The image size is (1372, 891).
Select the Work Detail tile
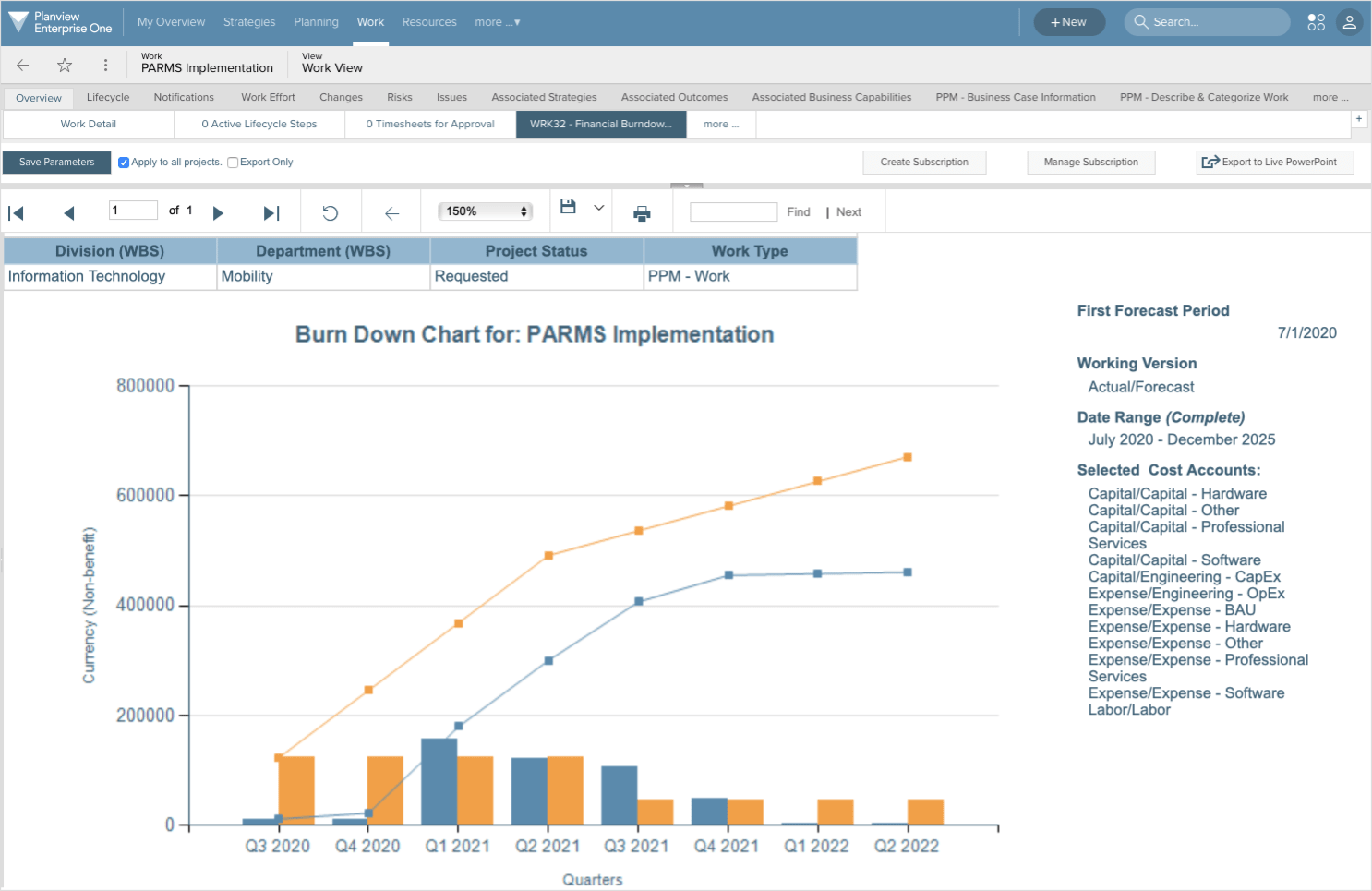(89, 125)
